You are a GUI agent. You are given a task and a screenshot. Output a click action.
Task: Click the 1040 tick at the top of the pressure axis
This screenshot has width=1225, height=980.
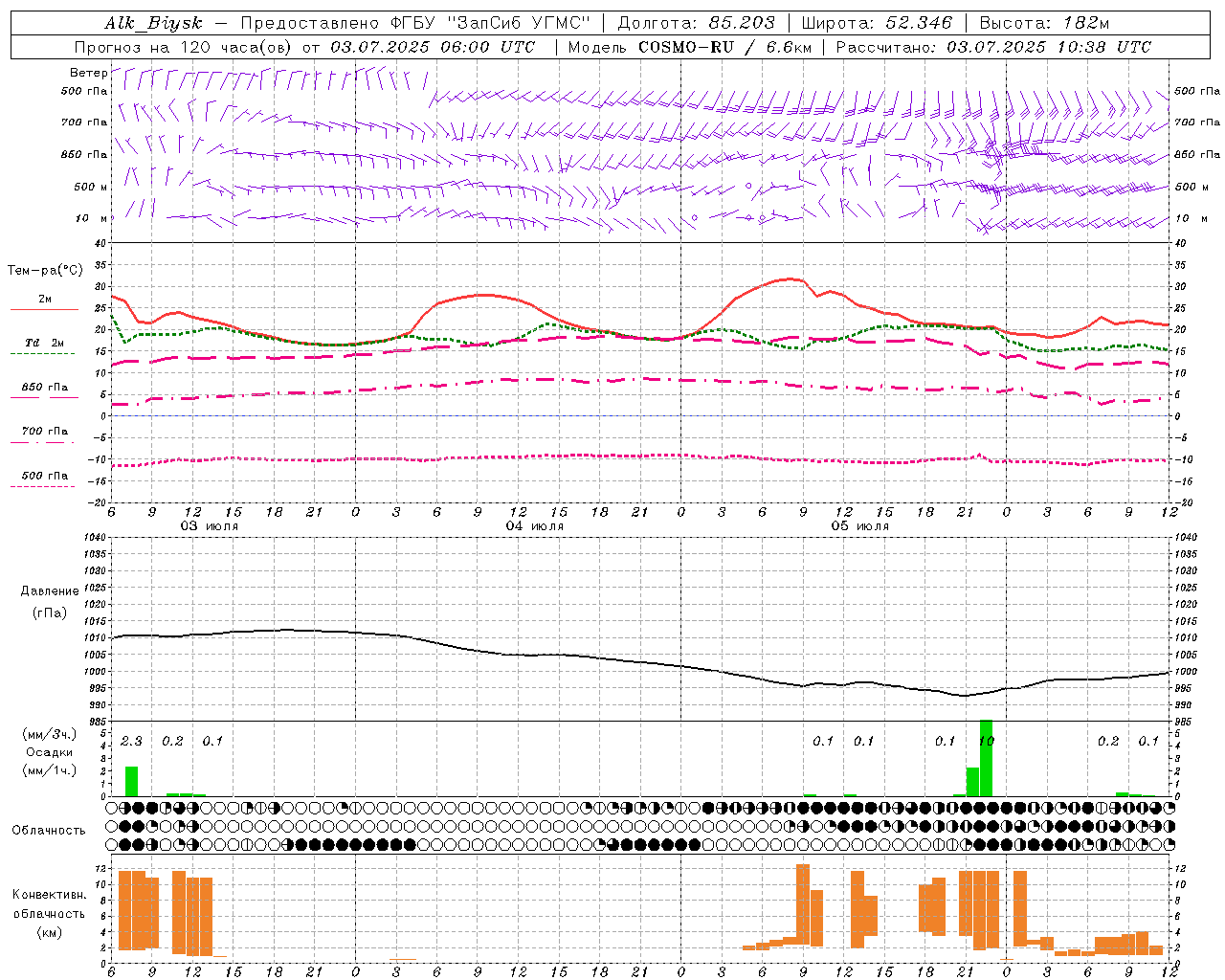point(97,537)
